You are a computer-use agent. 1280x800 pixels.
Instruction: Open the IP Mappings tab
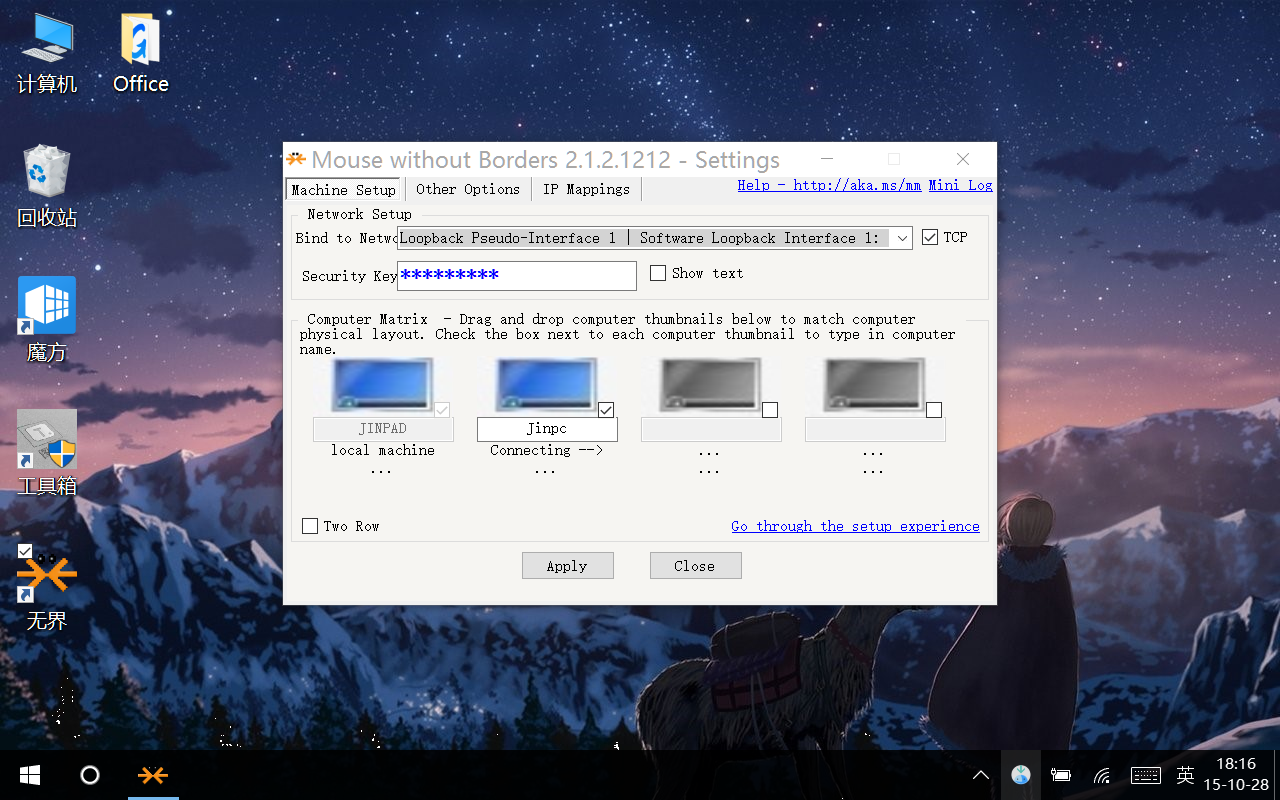(586, 189)
